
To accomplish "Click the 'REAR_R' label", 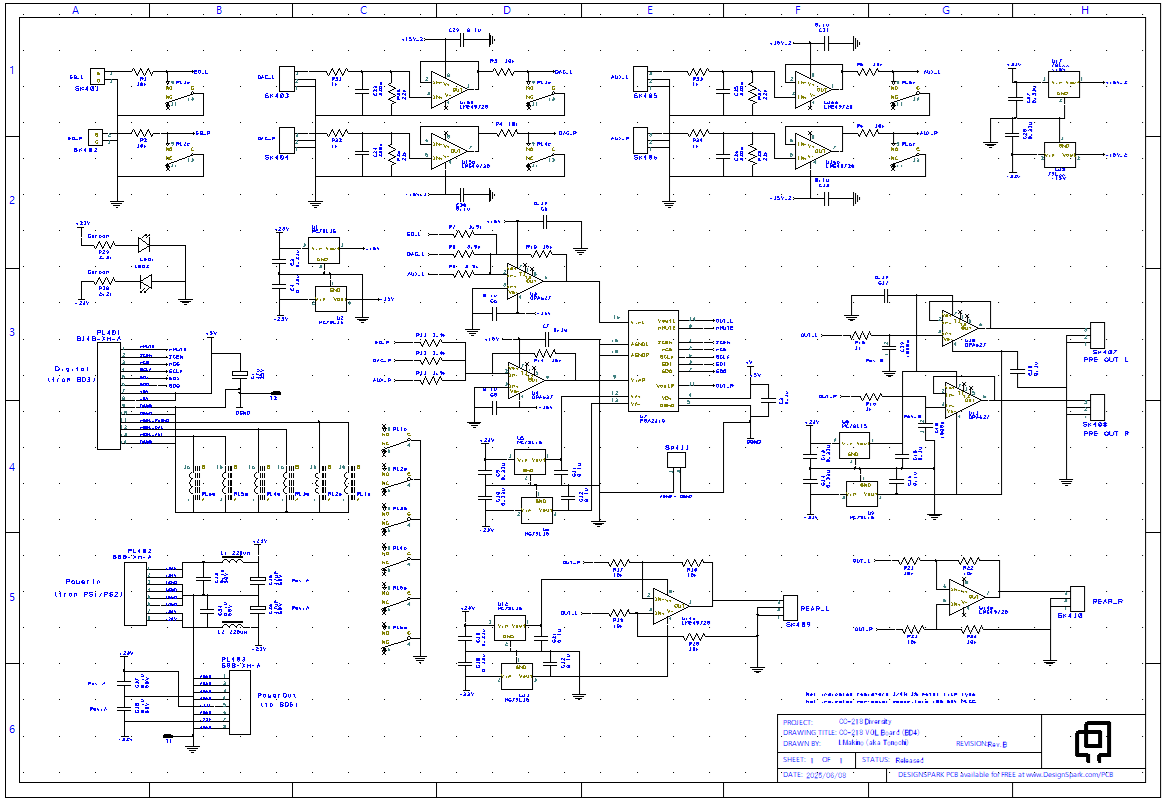I will [x=1108, y=601].
